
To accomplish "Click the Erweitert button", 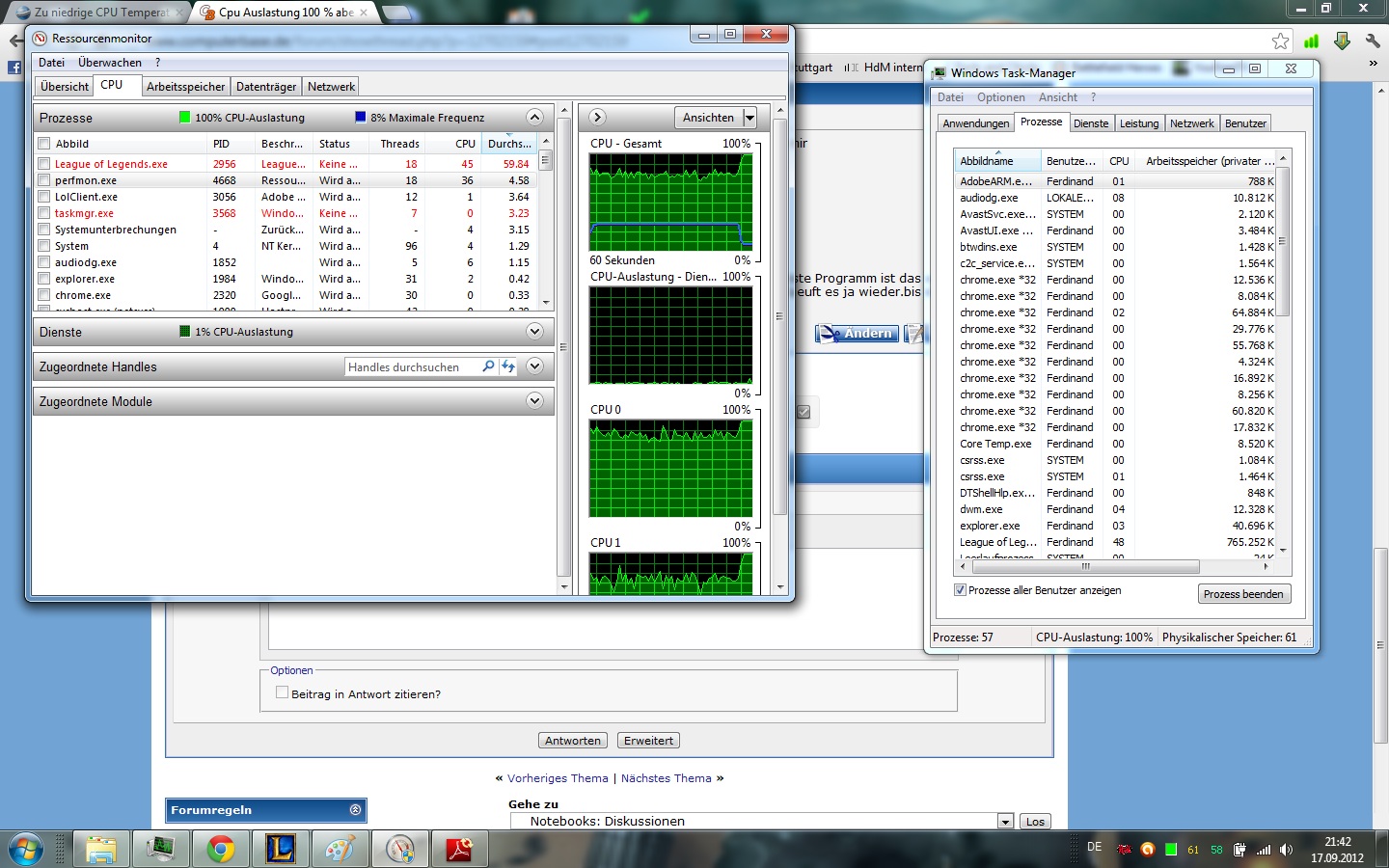I will [x=648, y=741].
